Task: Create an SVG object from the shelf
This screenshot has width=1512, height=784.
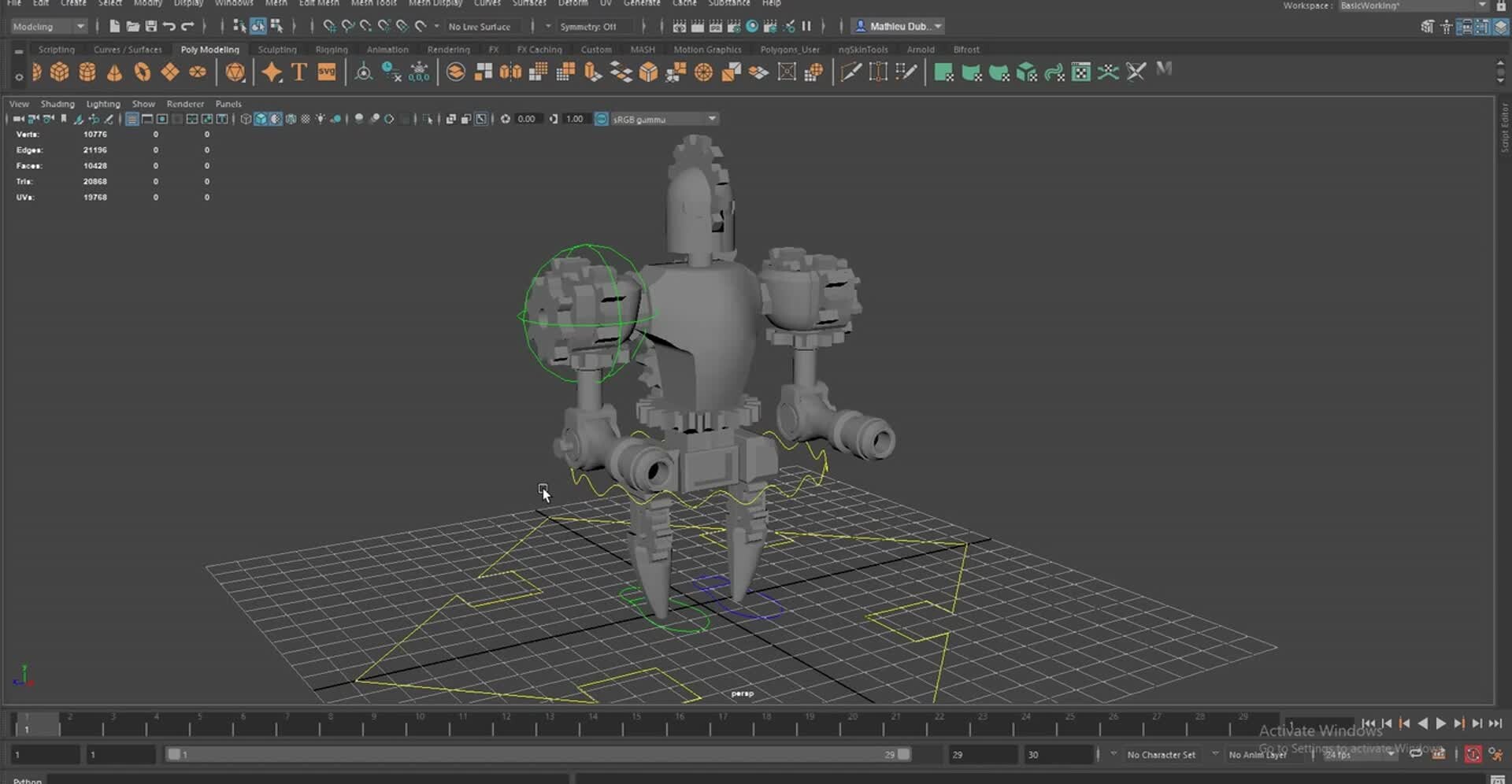Action: tap(326, 72)
